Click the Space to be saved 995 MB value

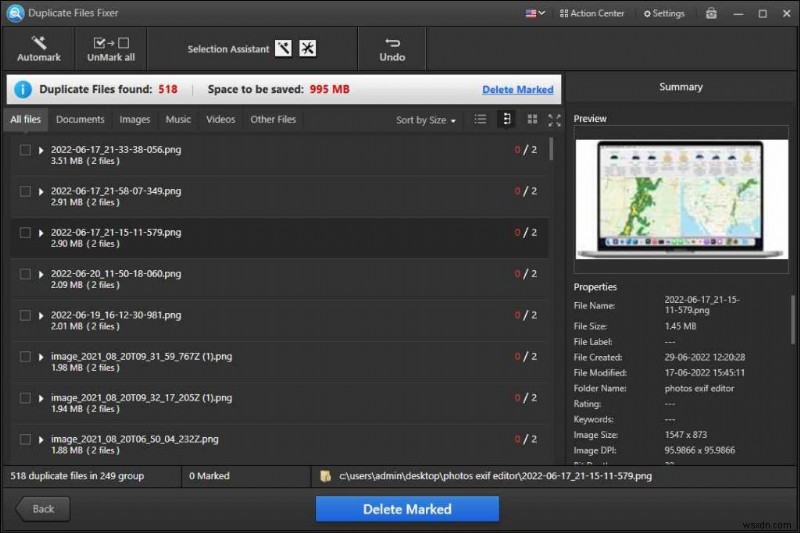click(330, 89)
